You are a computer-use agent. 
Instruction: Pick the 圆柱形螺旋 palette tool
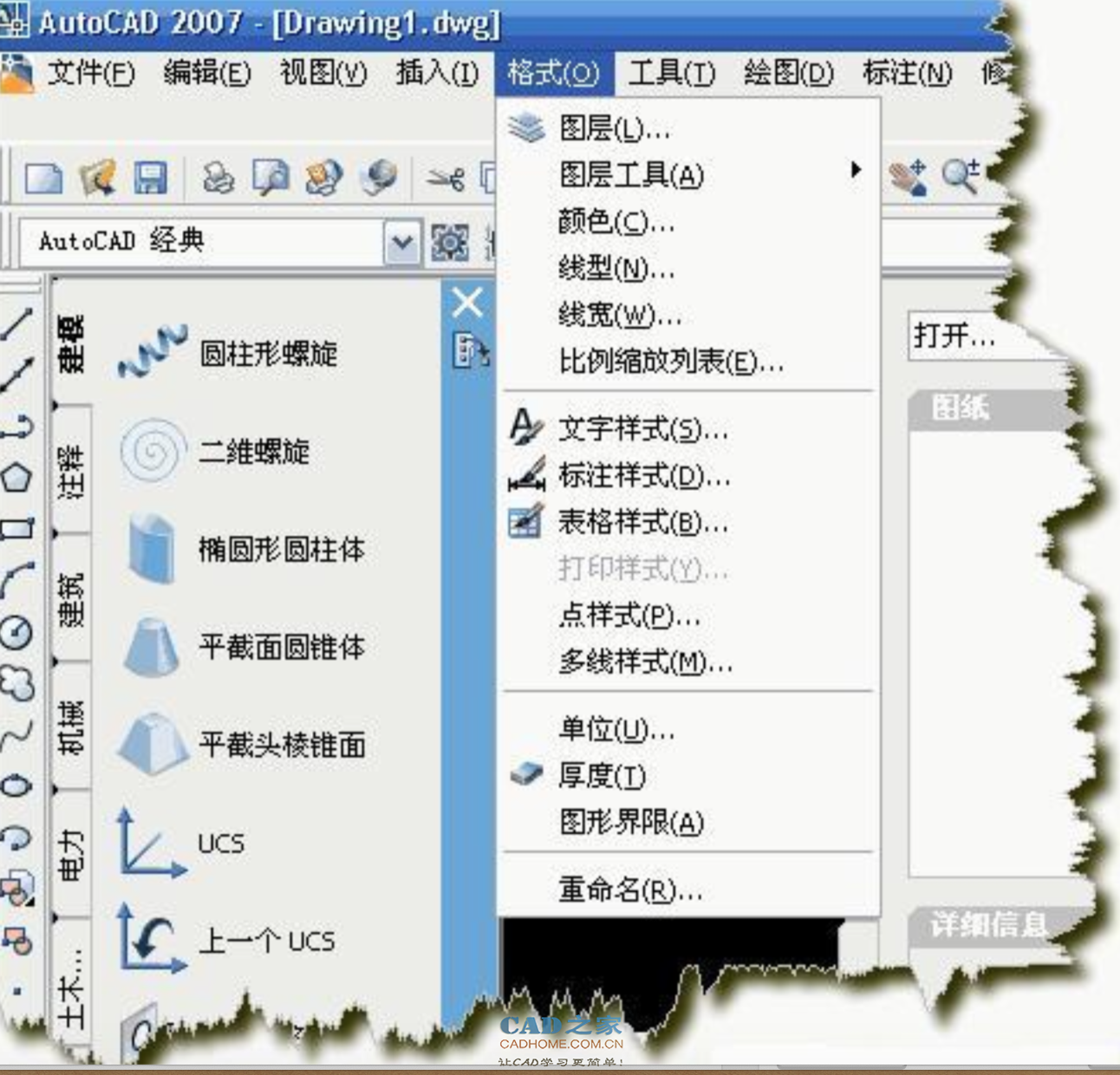228,354
